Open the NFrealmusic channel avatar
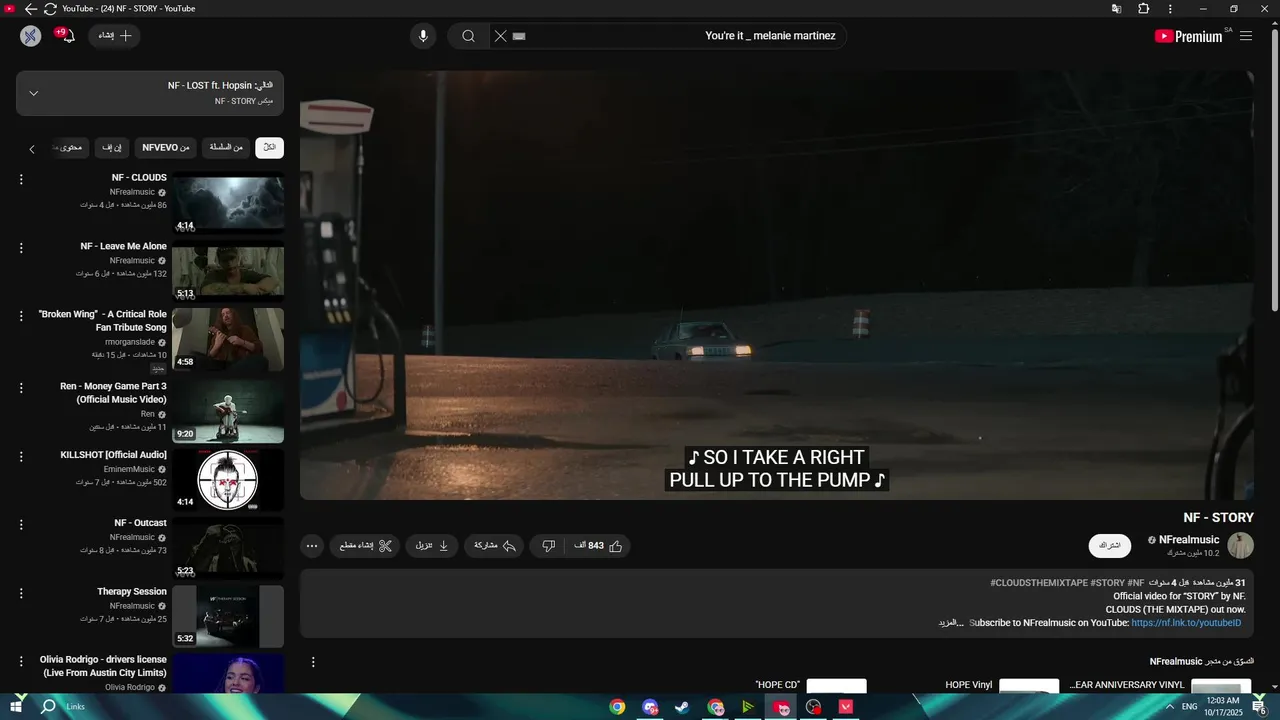 [1241, 546]
